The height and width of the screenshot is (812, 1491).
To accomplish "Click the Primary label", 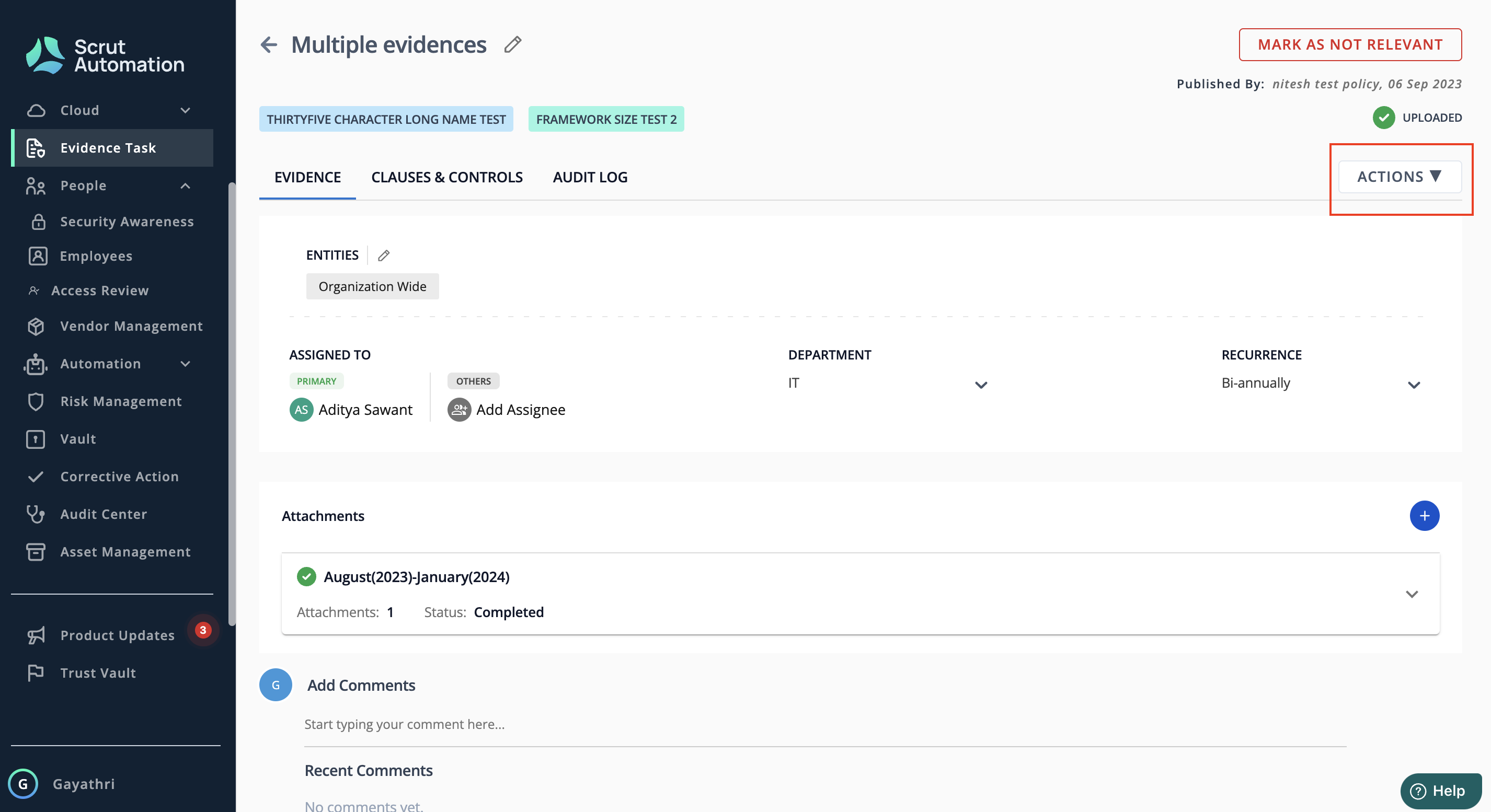I will [x=316, y=381].
